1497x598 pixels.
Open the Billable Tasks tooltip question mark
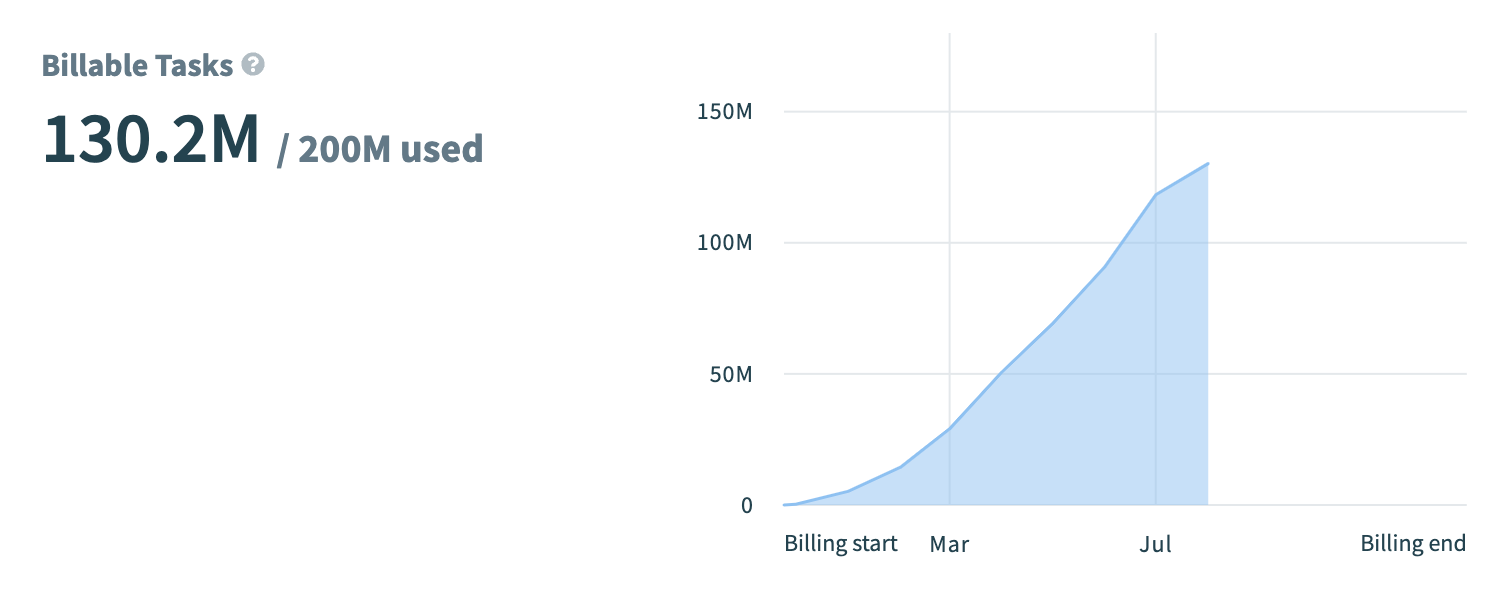(253, 65)
